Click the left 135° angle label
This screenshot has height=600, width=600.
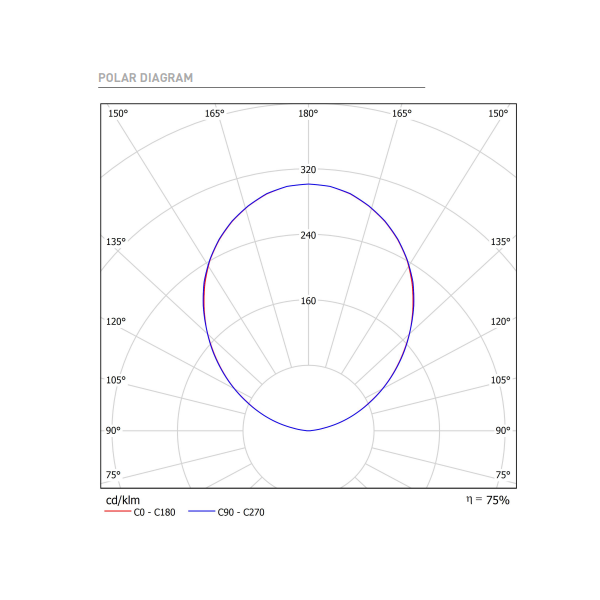click(116, 242)
